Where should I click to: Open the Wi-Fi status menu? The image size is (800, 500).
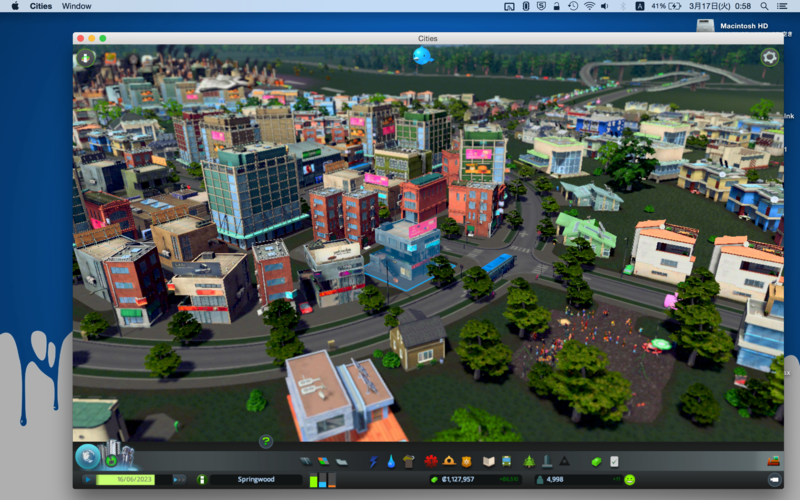click(x=589, y=6)
